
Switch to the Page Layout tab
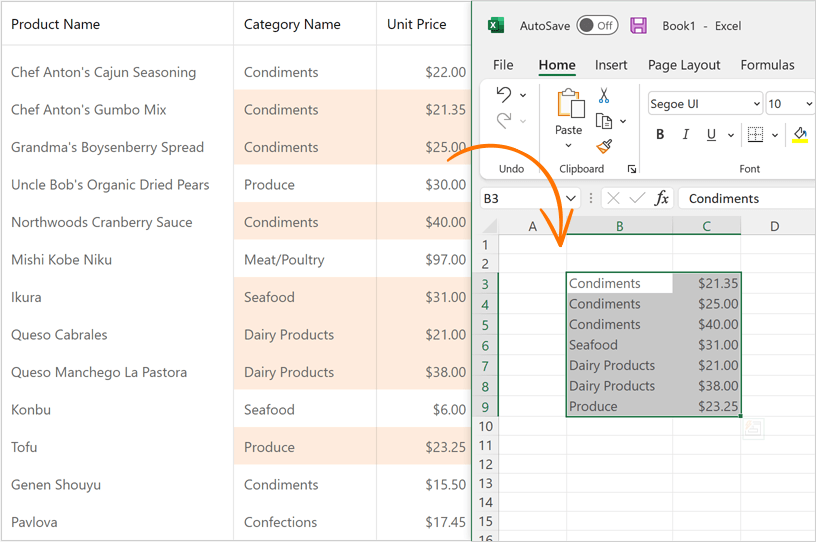(x=684, y=65)
